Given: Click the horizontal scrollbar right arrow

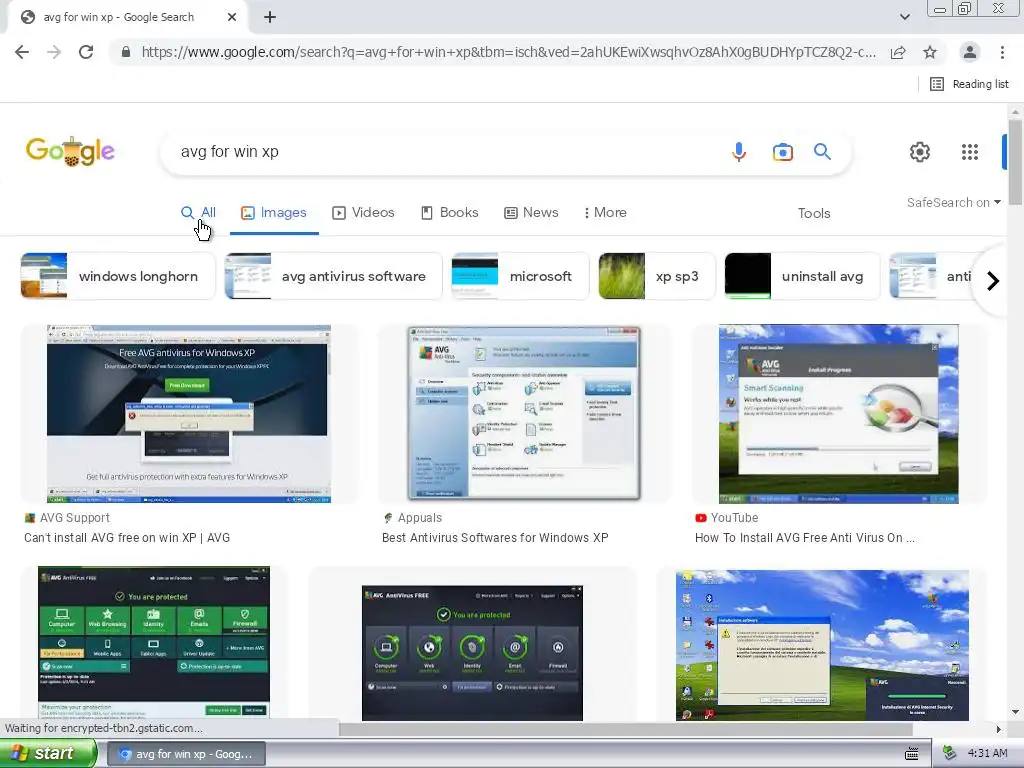Looking at the screenshot, I should coord(999,729).
